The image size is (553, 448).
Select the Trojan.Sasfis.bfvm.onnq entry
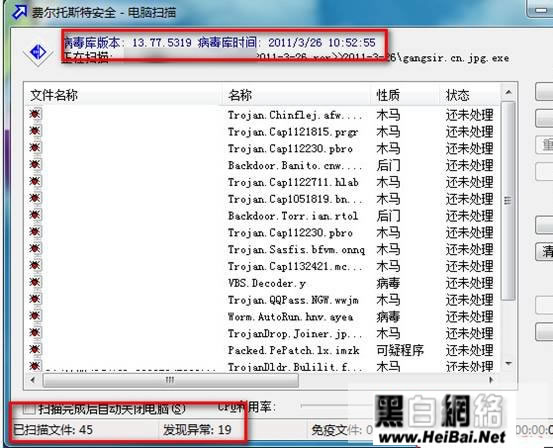[x=296, y=250]
